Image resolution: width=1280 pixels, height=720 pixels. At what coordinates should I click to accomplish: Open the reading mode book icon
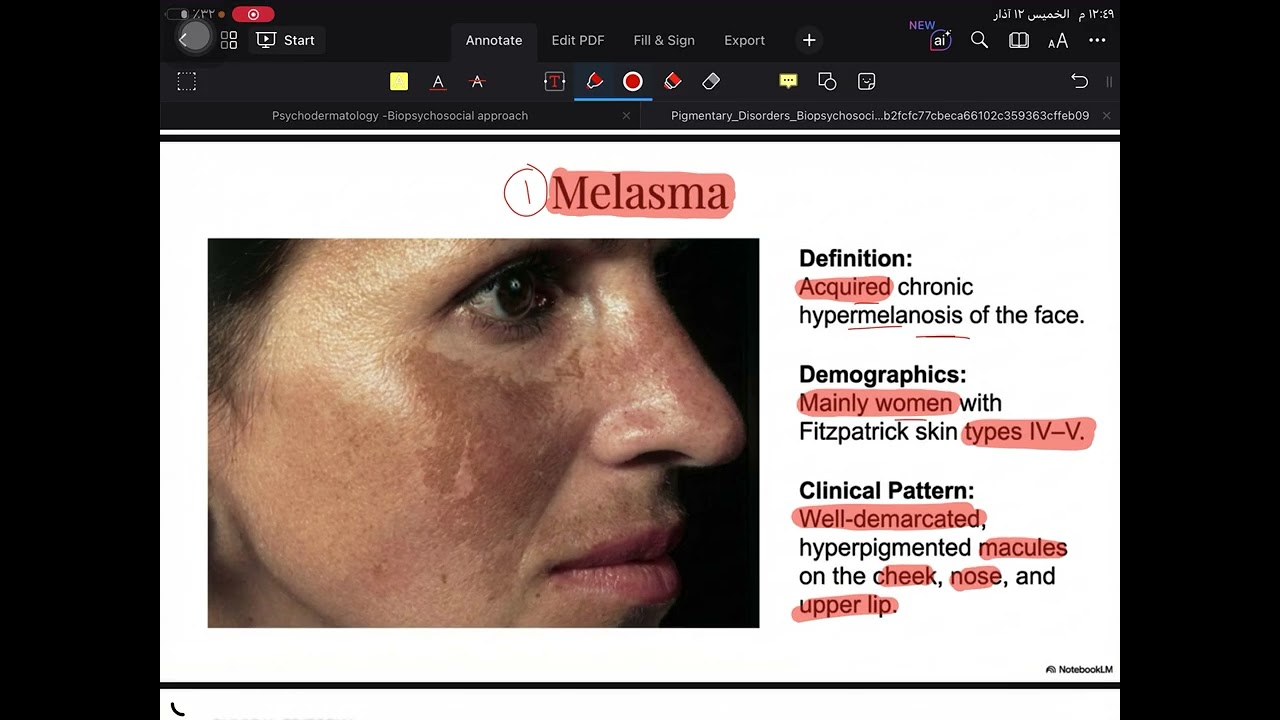pos(1019,40)
